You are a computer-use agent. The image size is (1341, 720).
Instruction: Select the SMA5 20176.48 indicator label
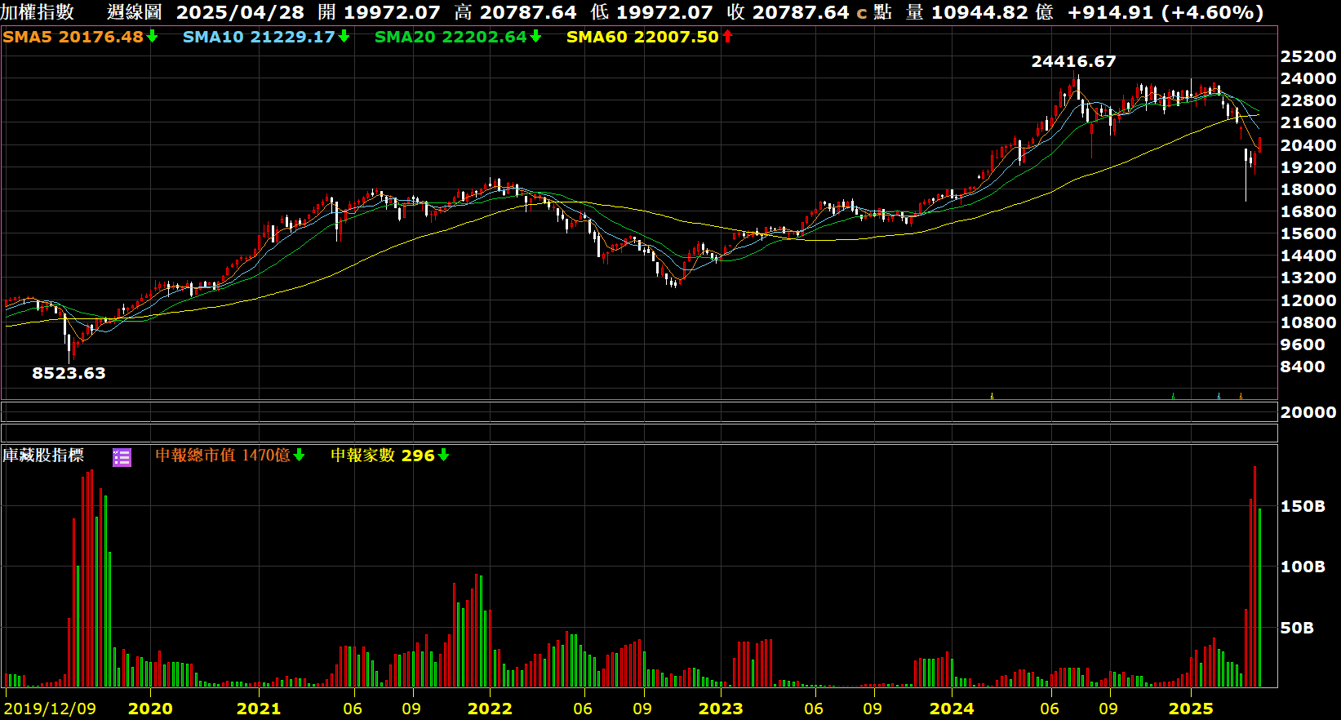[x=74, y=37]
